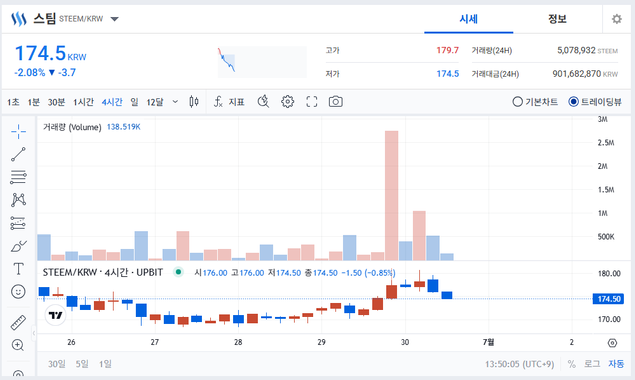Collapse the drawing toolbar side handle
Image resolution: width=635 pixels, height=380 pixels.
[x=34, y=333]
